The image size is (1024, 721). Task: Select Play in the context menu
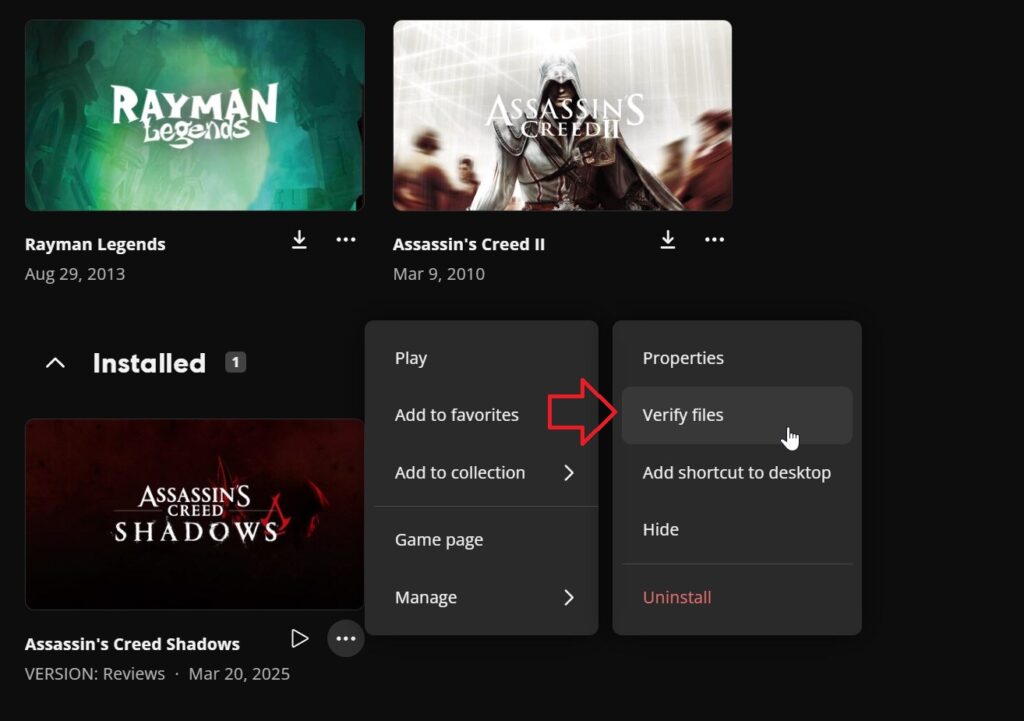[x=411, y=358]
